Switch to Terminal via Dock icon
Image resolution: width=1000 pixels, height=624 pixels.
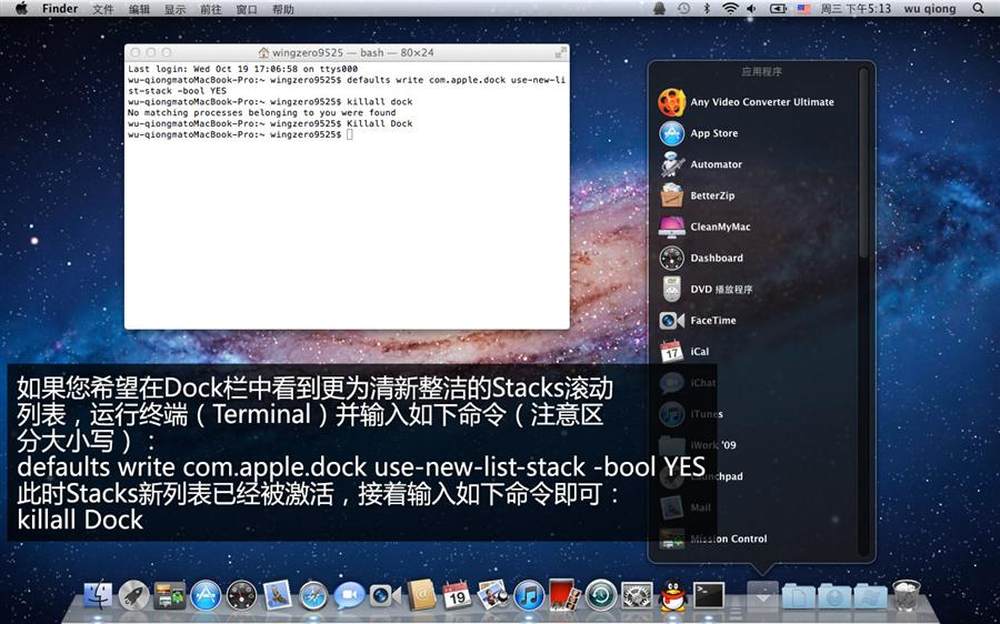(709, 595)
